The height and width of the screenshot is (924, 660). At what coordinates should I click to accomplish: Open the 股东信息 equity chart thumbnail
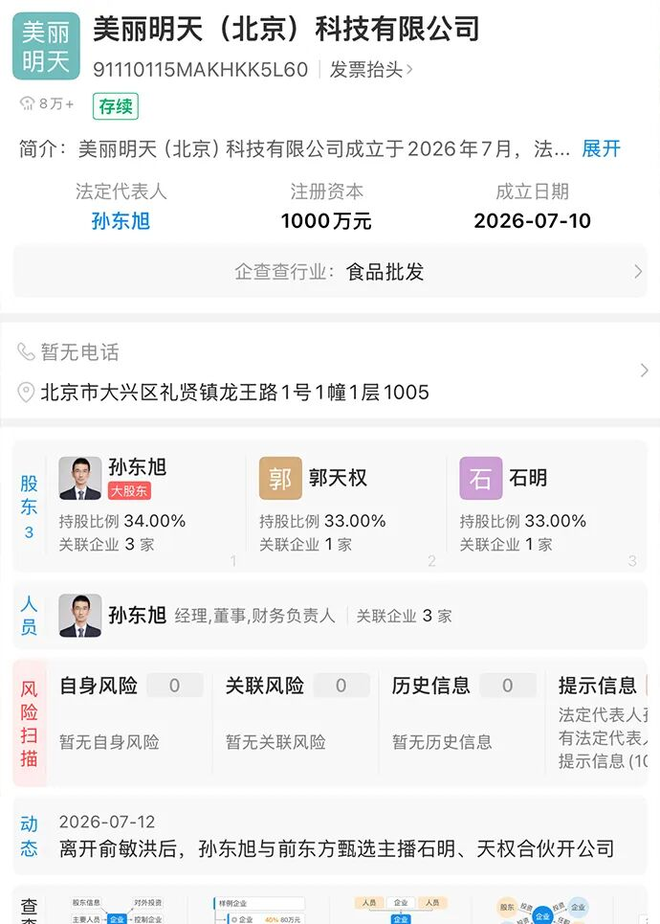point(117,910)
